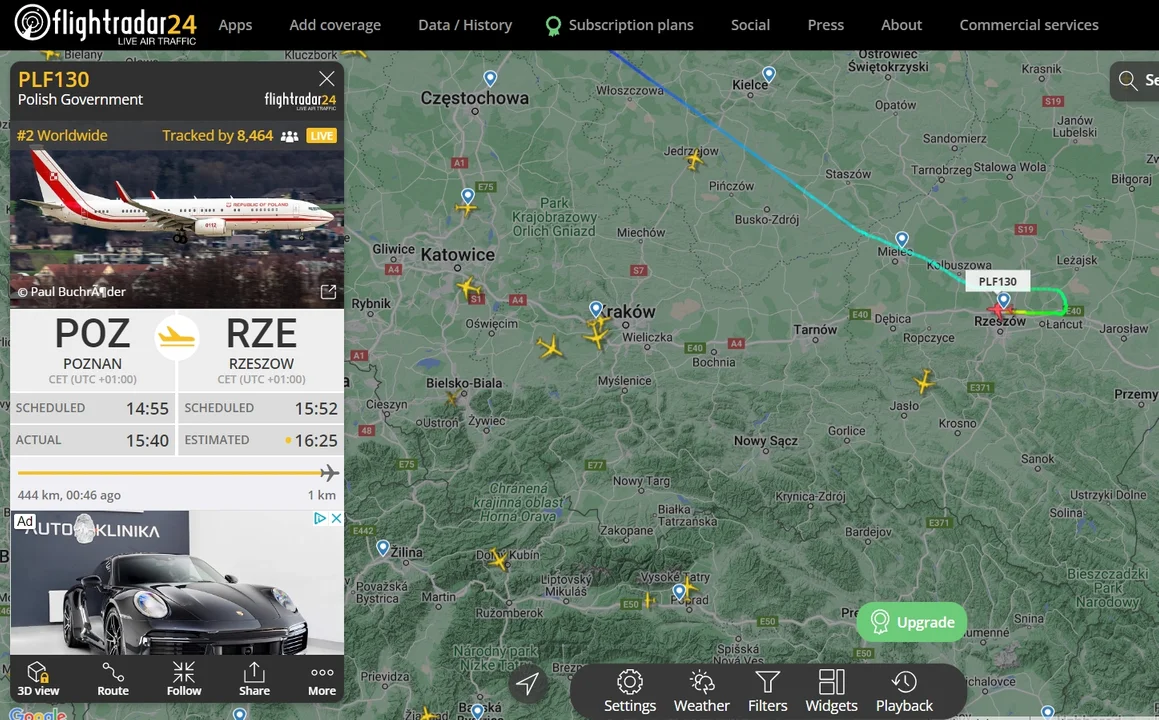Image resolution: width=1159 pixels, height=720 pixels.
Task: Open the Widgets panel
Action: (832, 691)
